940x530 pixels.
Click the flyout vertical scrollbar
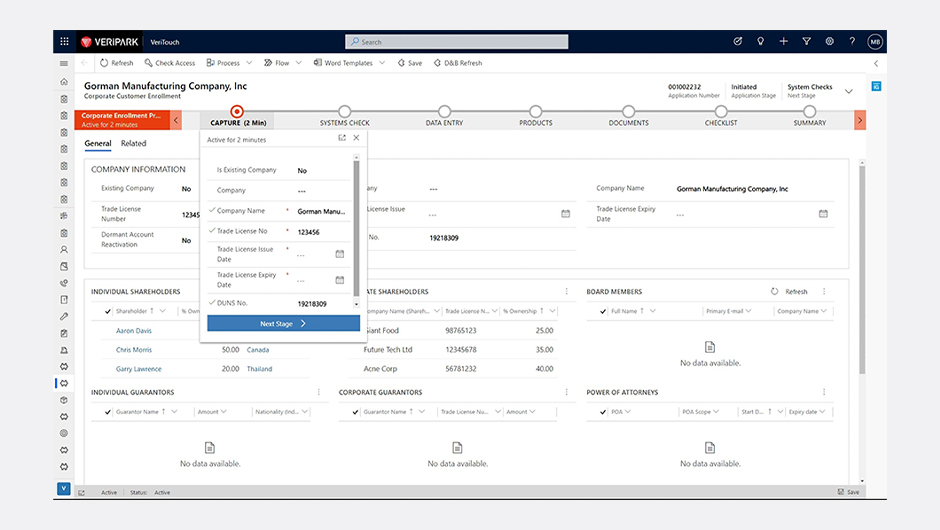[x=356, y=228]
